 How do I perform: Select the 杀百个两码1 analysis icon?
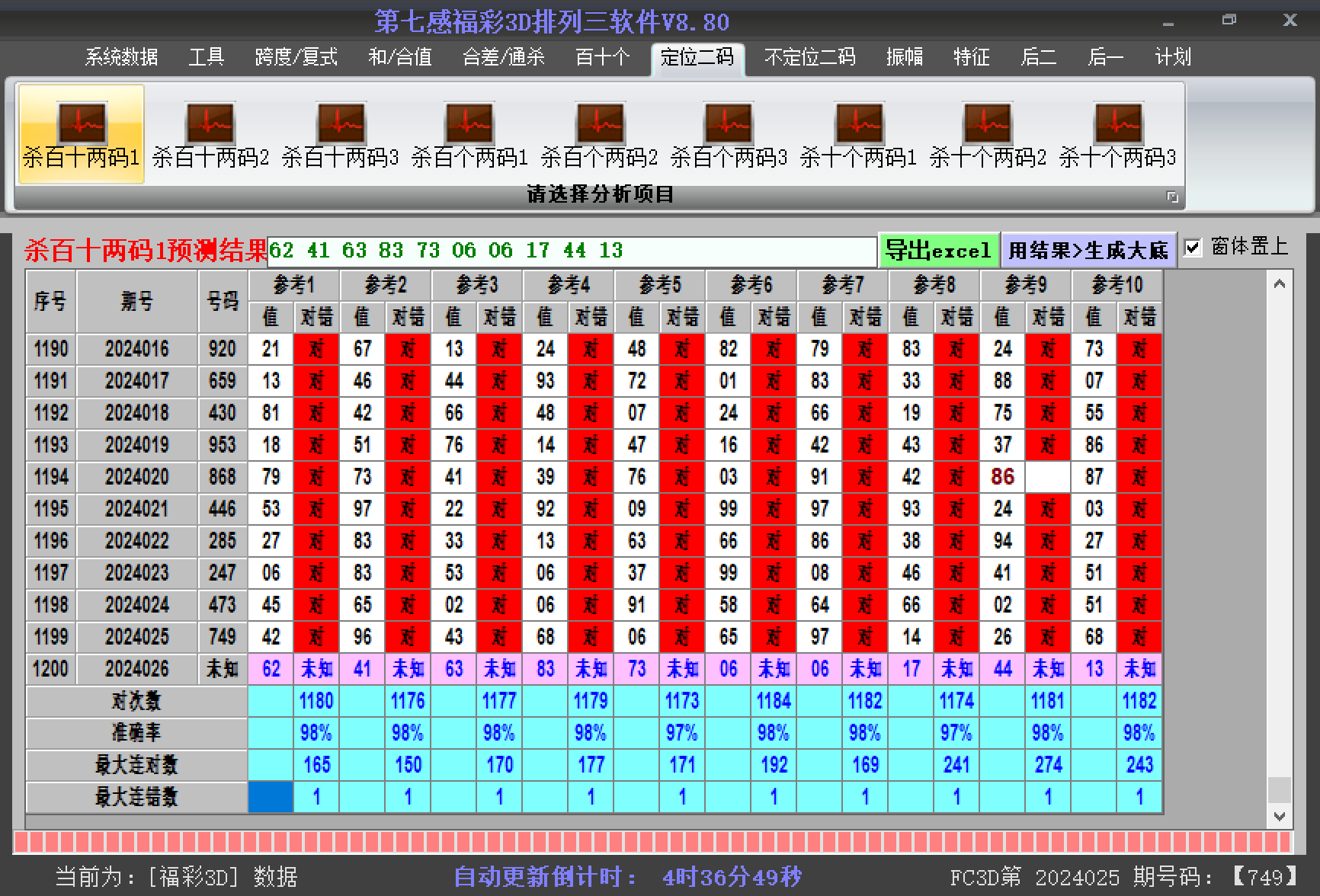tap(469, 134)
